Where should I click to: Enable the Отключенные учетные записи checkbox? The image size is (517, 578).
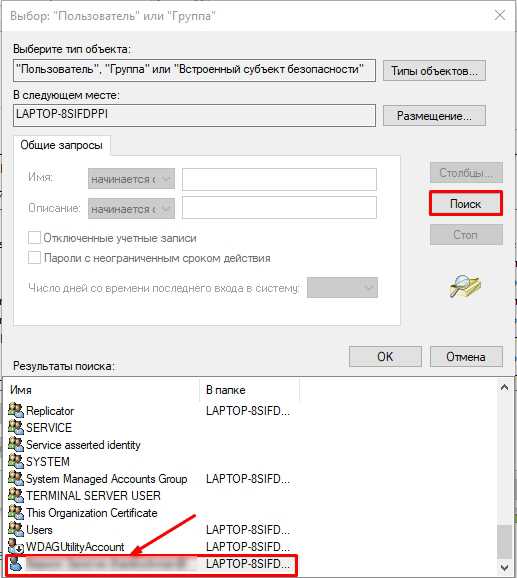[34, 238]
